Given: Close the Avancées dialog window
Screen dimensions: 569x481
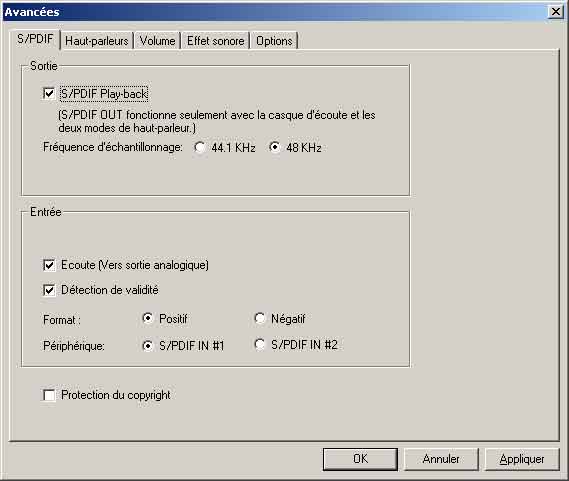Looking at the screenshot, I should [556, 12].
